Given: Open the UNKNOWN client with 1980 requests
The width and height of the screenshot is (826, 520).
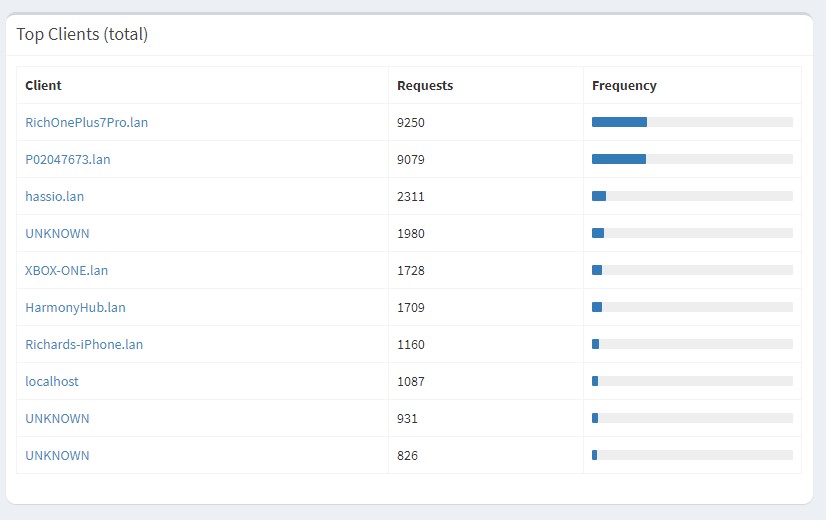Looking at the screenshot, I should click(x=57, y=233).
